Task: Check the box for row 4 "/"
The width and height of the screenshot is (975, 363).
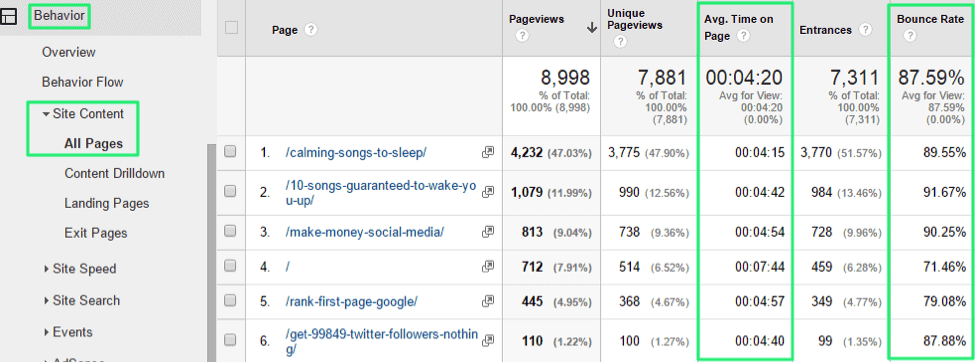Action: click(230, 265)
